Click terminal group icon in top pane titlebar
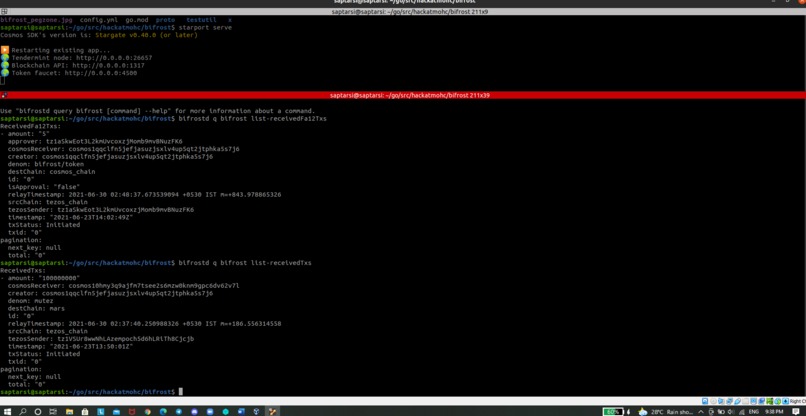 click(4, 11)
